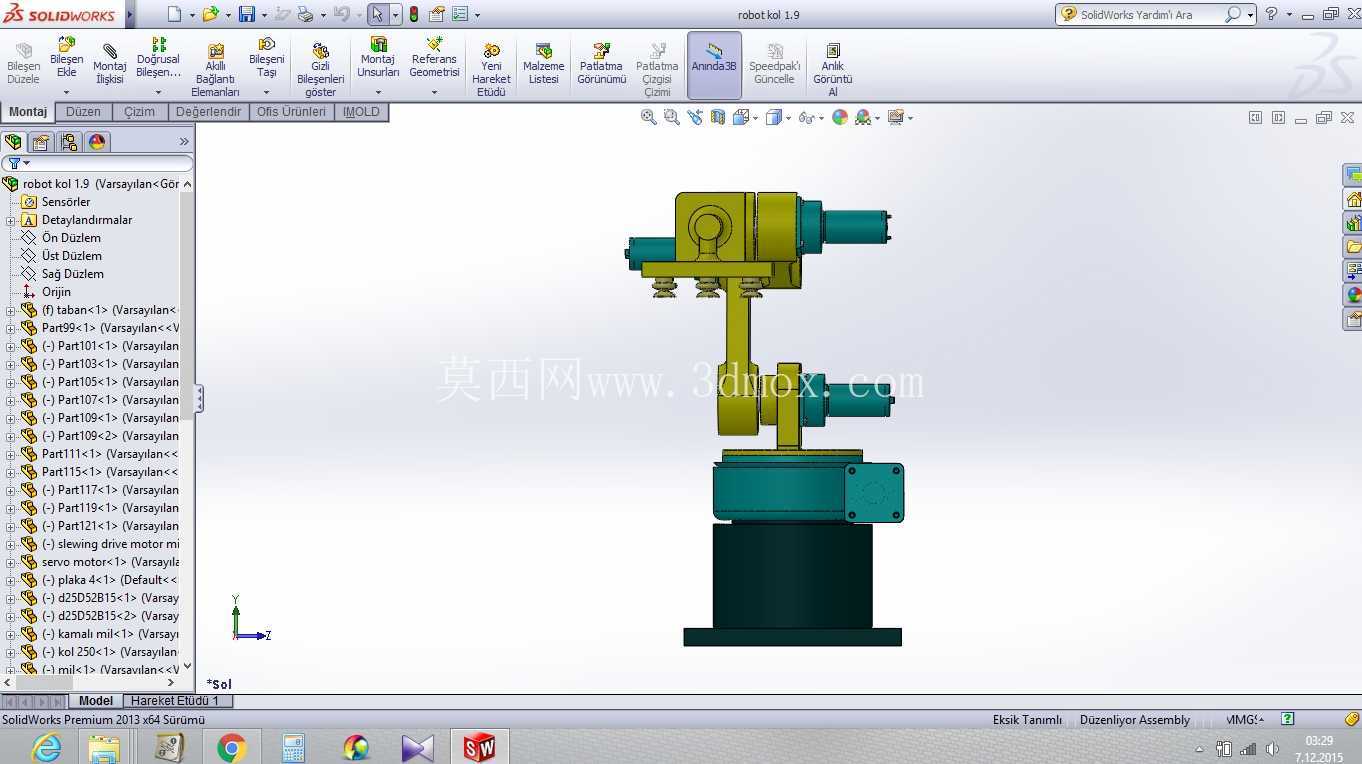Click Bileşen Ekle (insert component) tool
This screenshot has height=764, width=1362.
point(66,59)
